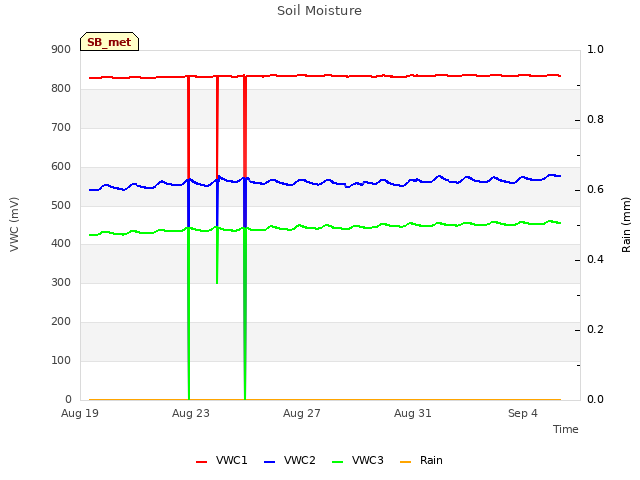Viewport: 640px width, 480px height.
Task: Click the Aug 19 date tick
Action: click(x=80, y=413)
